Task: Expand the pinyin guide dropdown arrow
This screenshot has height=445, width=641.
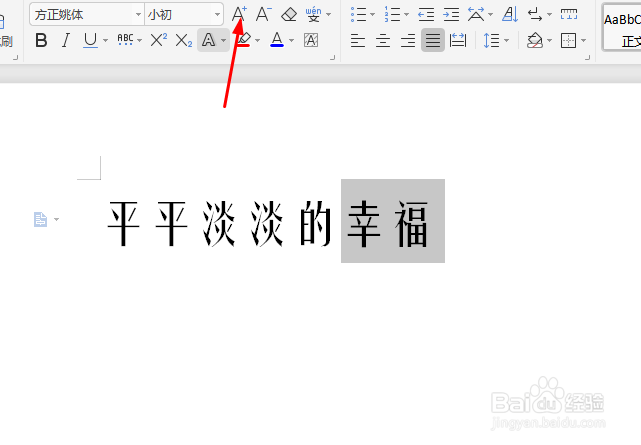Action: pos(329,15)
